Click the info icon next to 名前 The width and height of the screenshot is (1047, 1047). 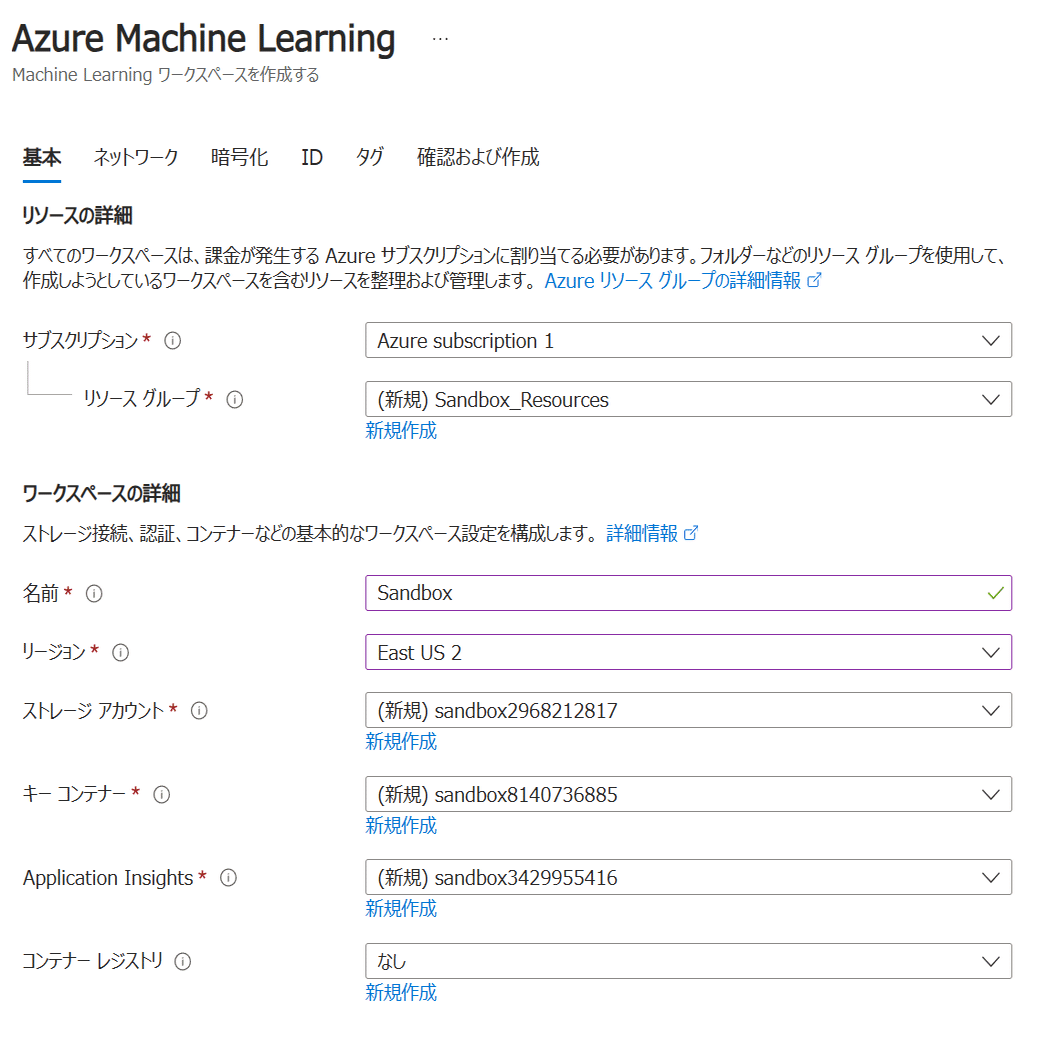point(94,593)
